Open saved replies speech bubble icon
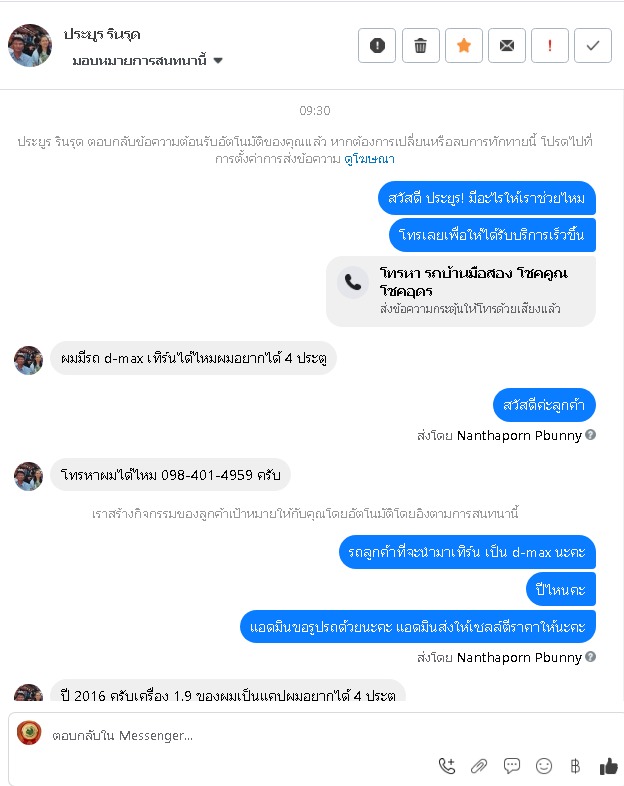 coord(511,765)
